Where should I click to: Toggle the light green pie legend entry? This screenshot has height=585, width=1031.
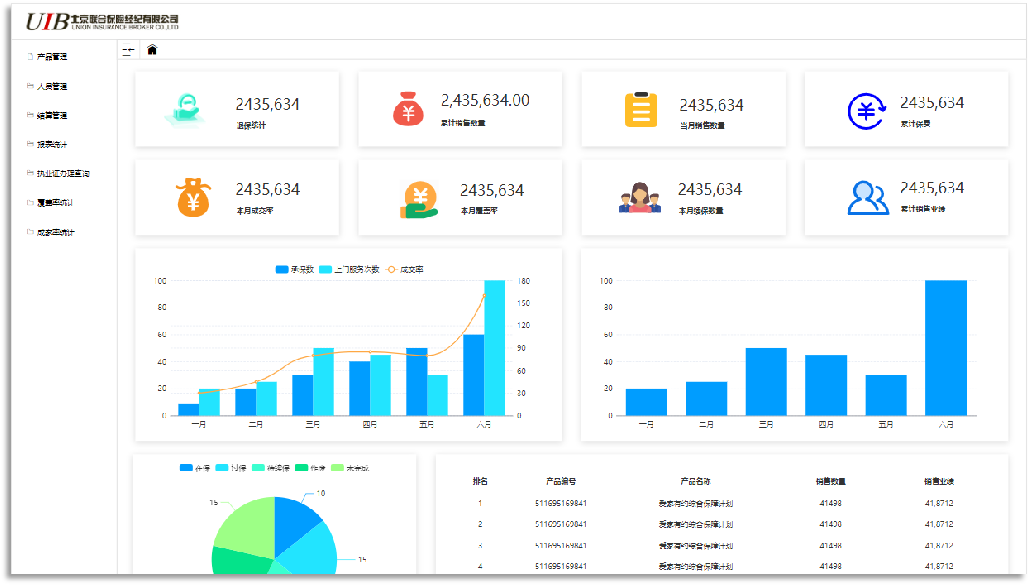coord(350,468)
